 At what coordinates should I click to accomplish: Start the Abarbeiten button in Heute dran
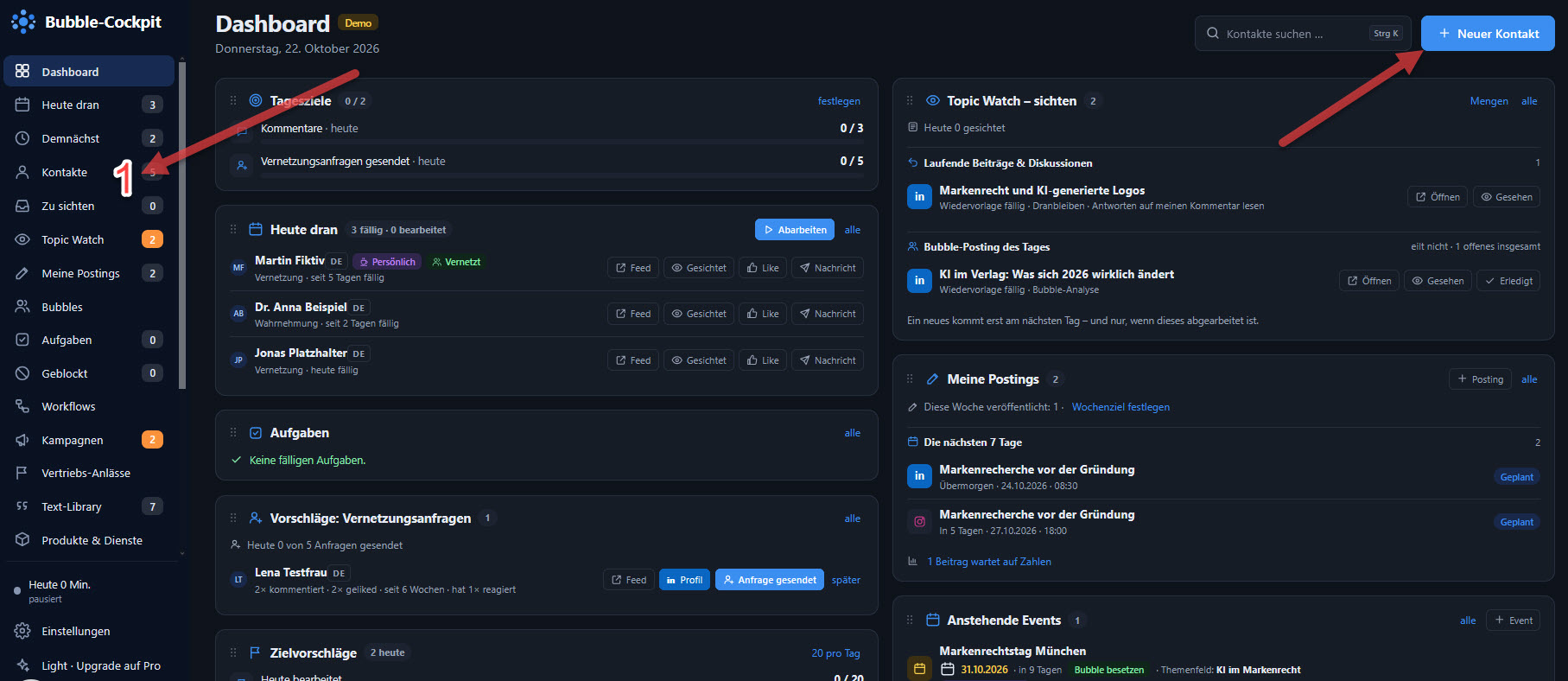[x=795, y=230]
